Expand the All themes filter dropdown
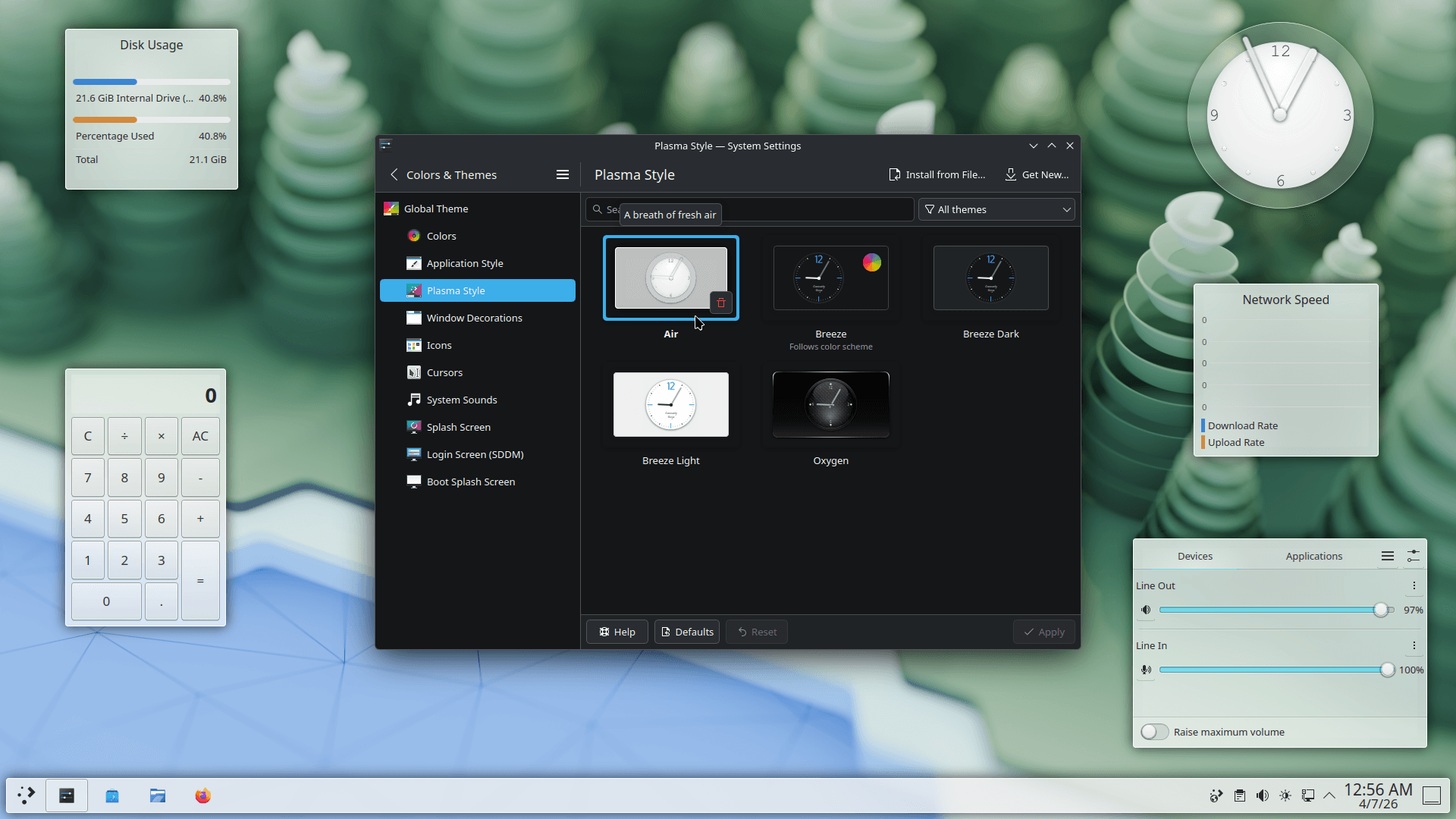Screen dimensions: 1456x819 coord(996,209)
